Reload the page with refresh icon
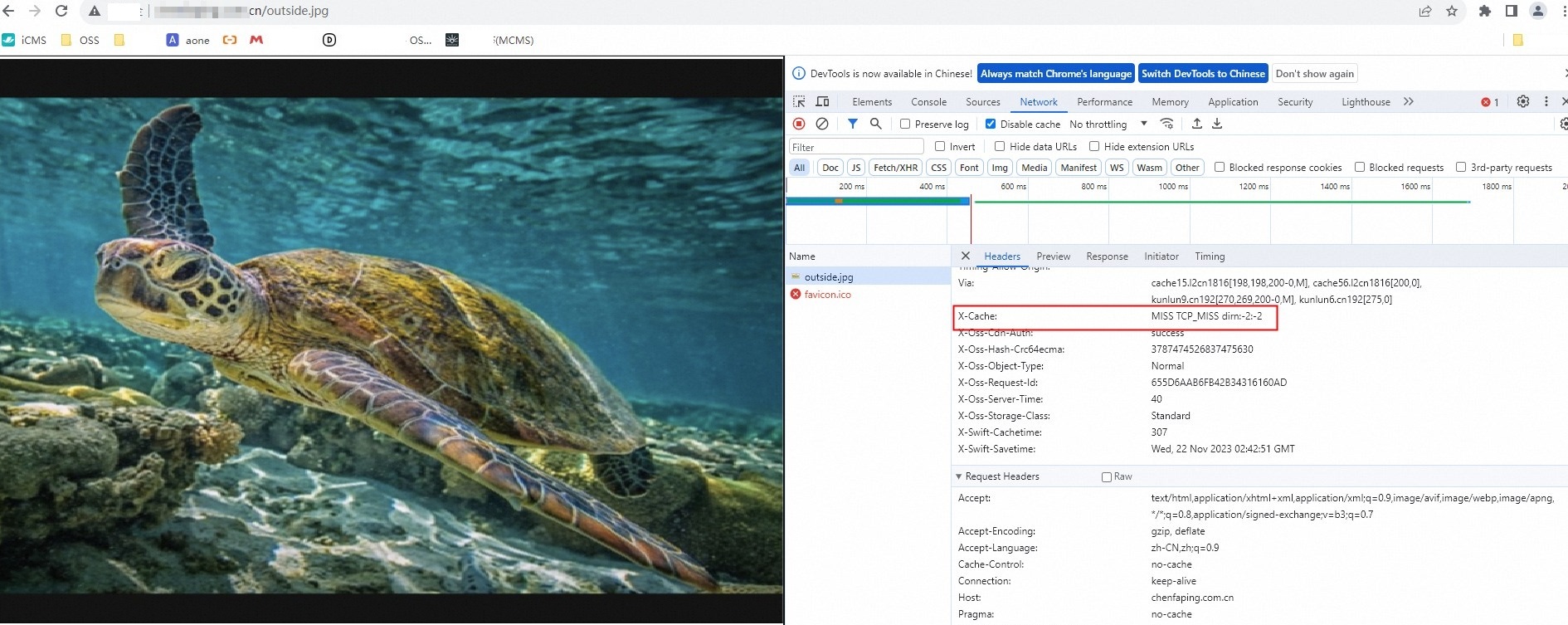Viewport: 1568px width, 625px height. pos(61,11)
